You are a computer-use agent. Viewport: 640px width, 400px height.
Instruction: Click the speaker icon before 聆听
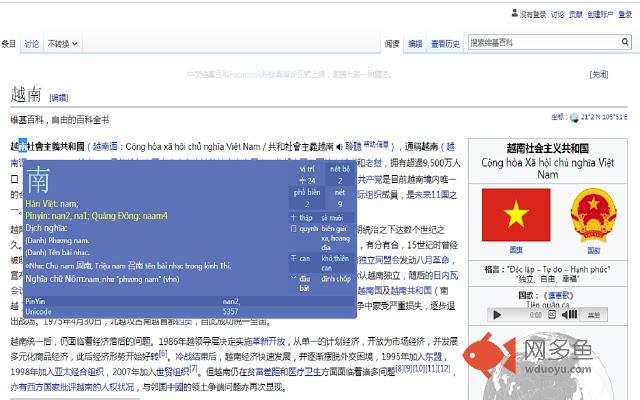click(x=339, y=147)
